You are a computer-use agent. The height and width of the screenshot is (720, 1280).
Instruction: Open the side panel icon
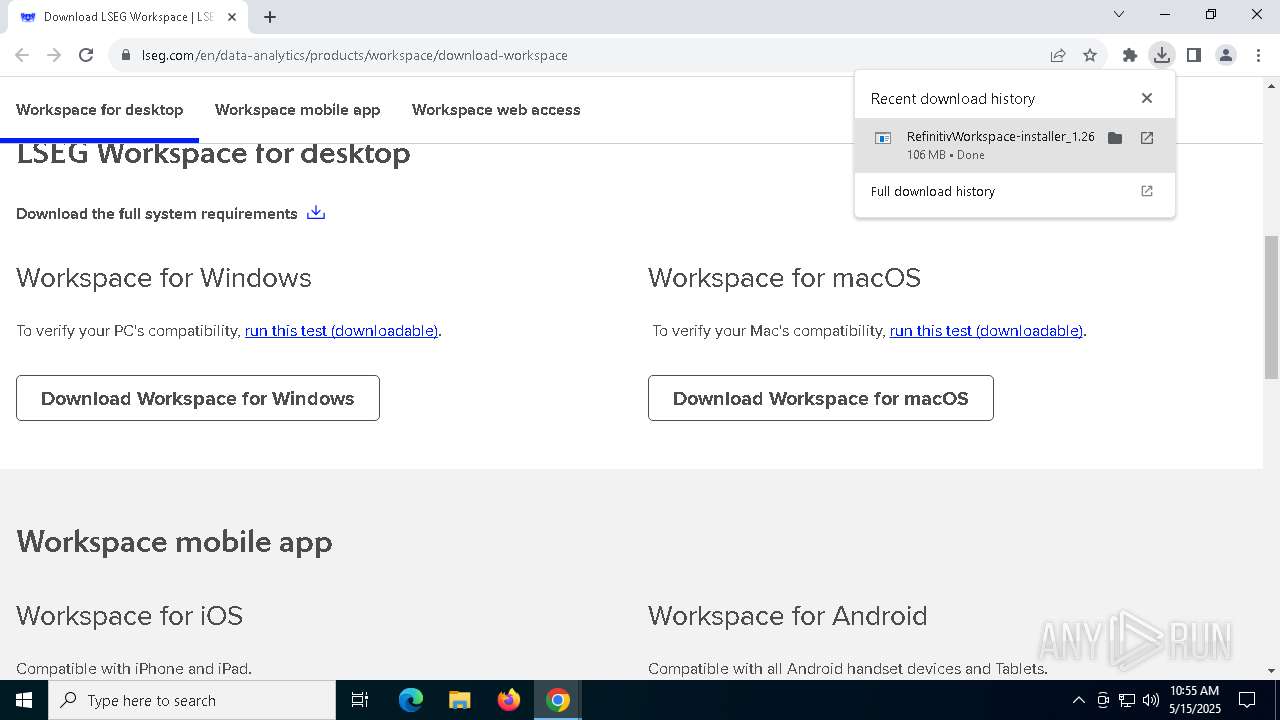1194,55
